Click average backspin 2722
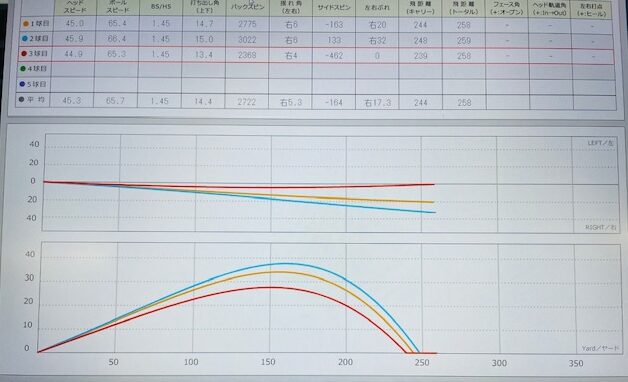This screenshot has width=628, height=382. (246, 102)
